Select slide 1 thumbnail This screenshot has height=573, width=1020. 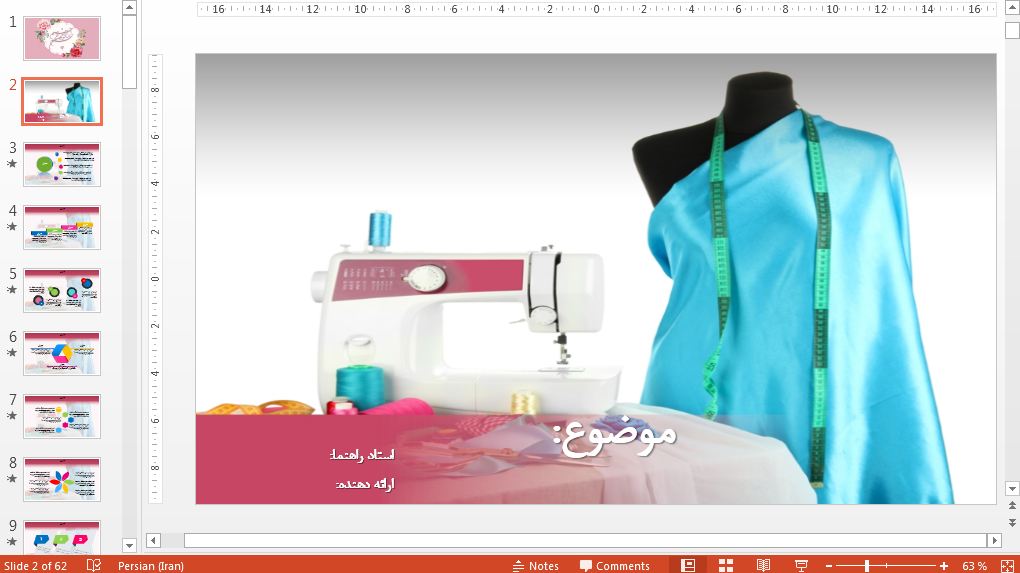pos(62,38)
